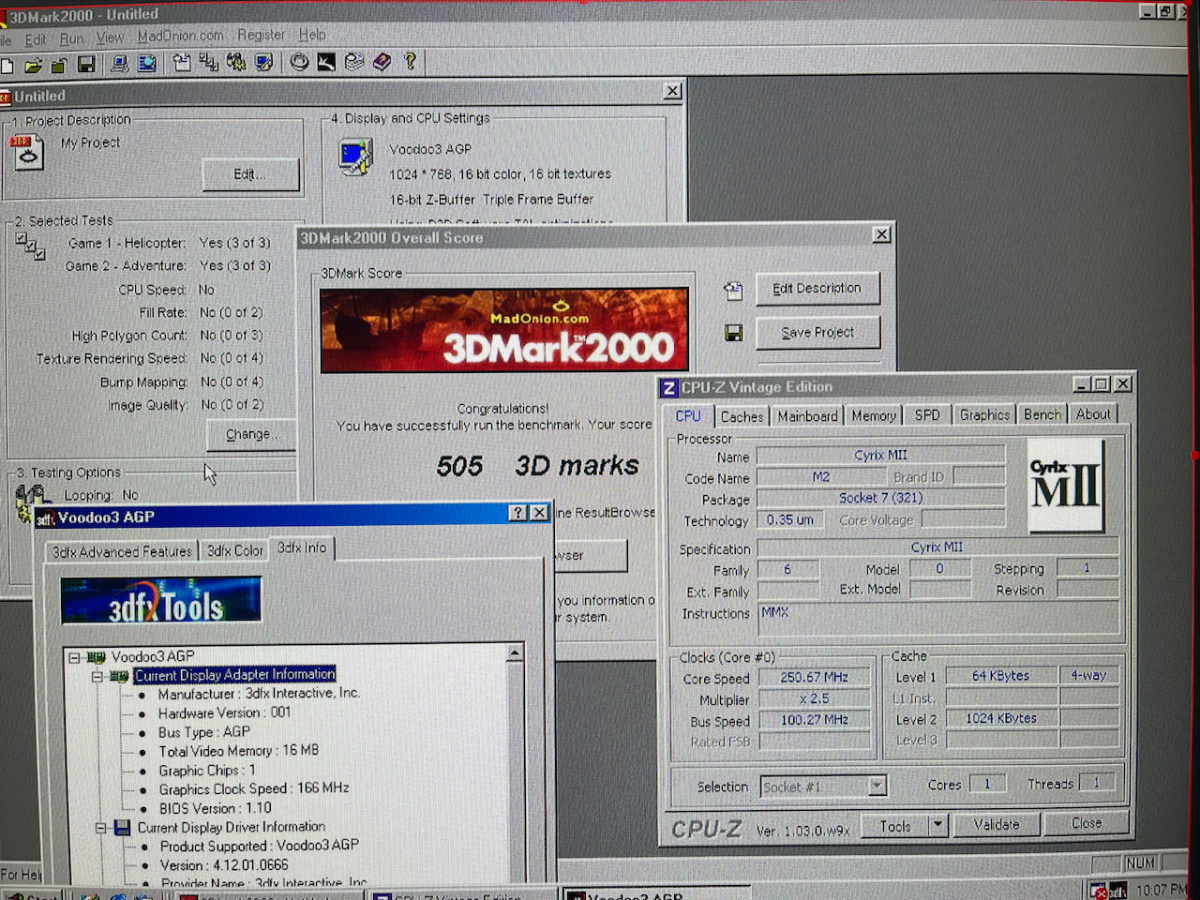Click the Save Project button
Viewport: 1200px width, 900px height.
(x=817, y=333)
